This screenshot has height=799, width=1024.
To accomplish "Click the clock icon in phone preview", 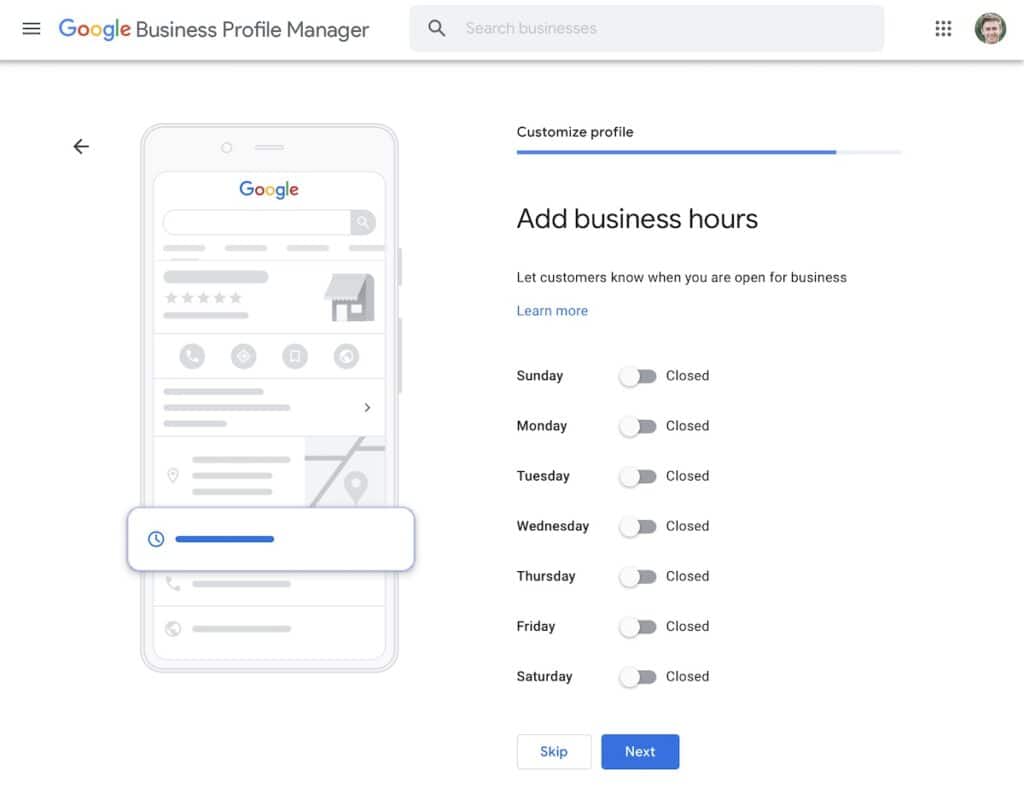I will pyautogui.click(x=156, y=539).
